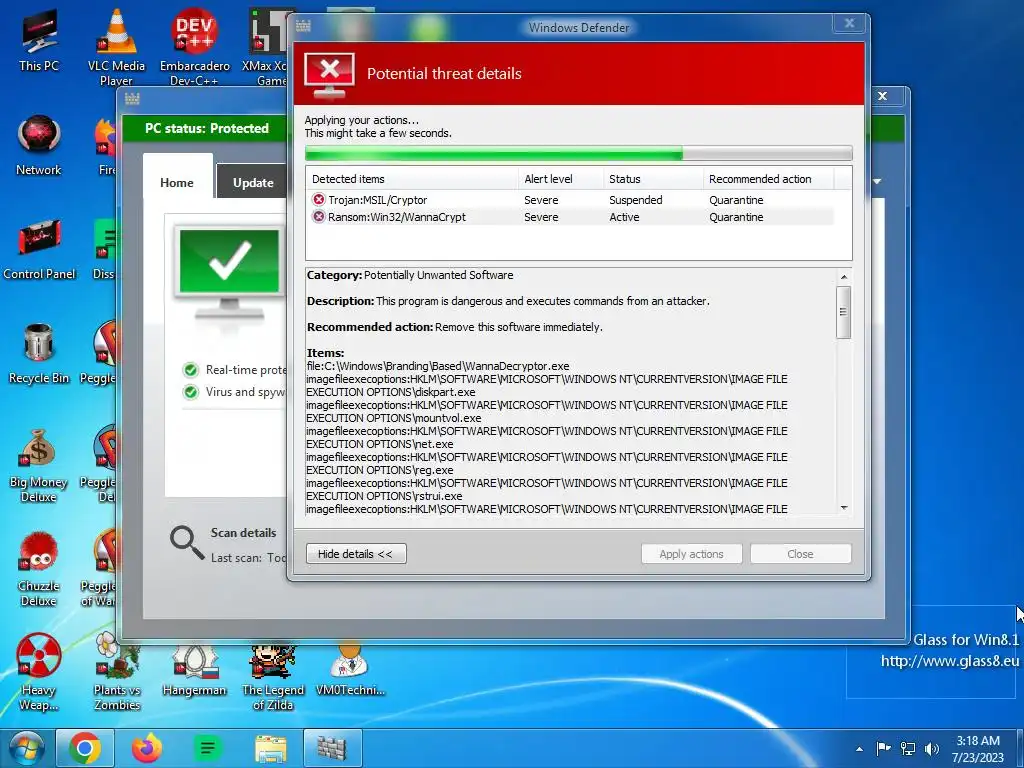The height and width of the screenshot is (768, 1024).
Task: Click green PC status monitor icon
Action: click(229, 271)
